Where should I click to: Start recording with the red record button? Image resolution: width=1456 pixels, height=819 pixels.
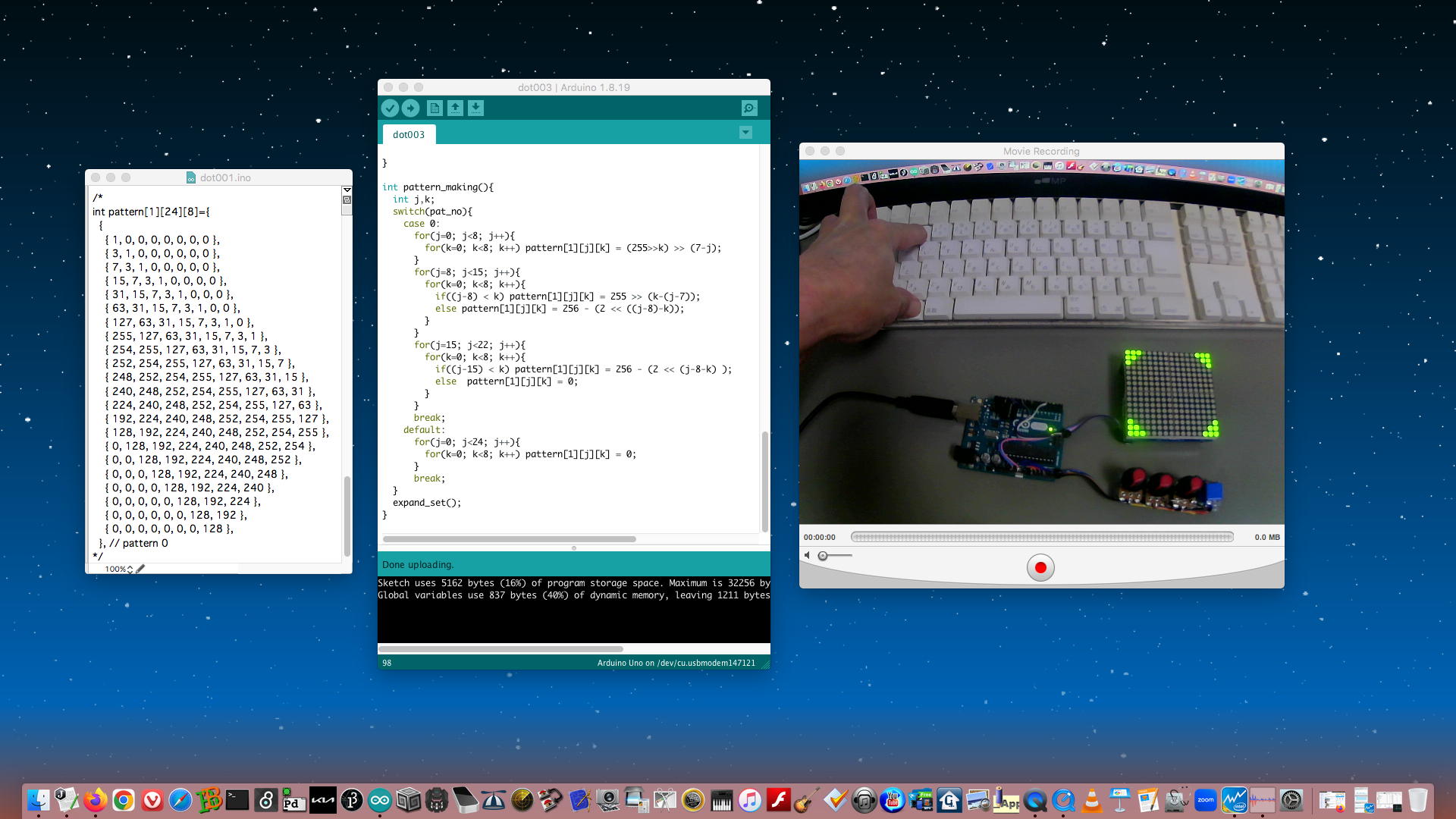[x=1040, y=567]
